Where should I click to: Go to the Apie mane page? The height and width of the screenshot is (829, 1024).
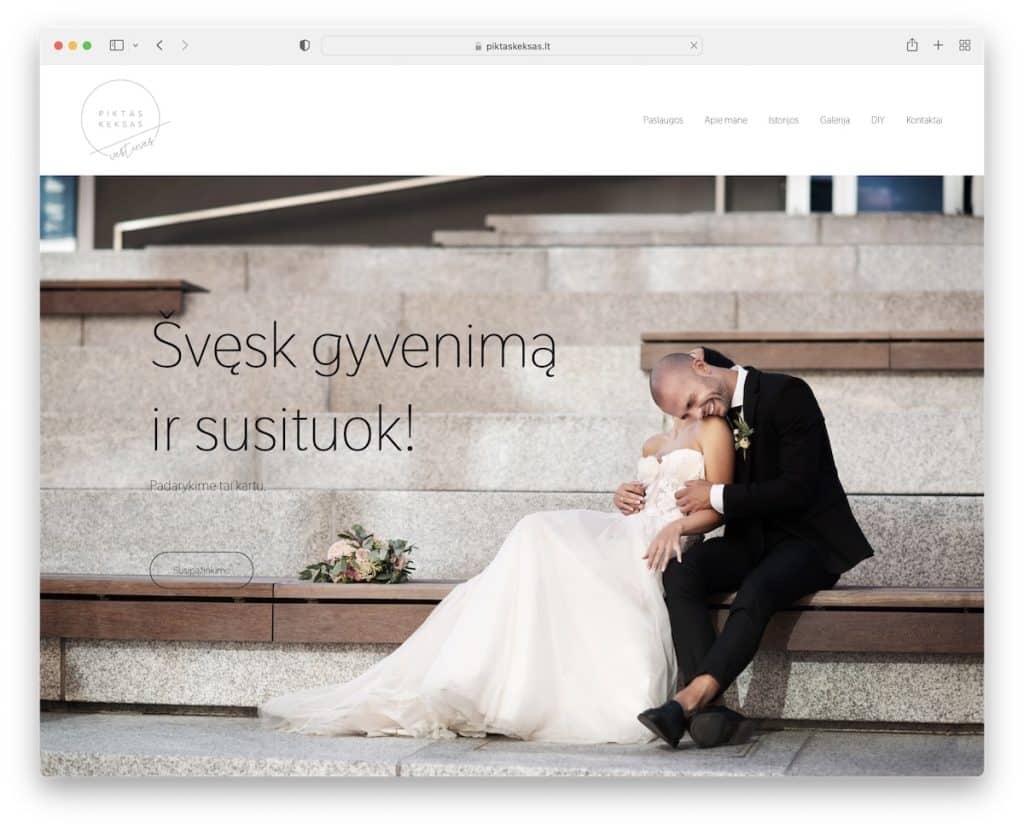tap(725, 120)
